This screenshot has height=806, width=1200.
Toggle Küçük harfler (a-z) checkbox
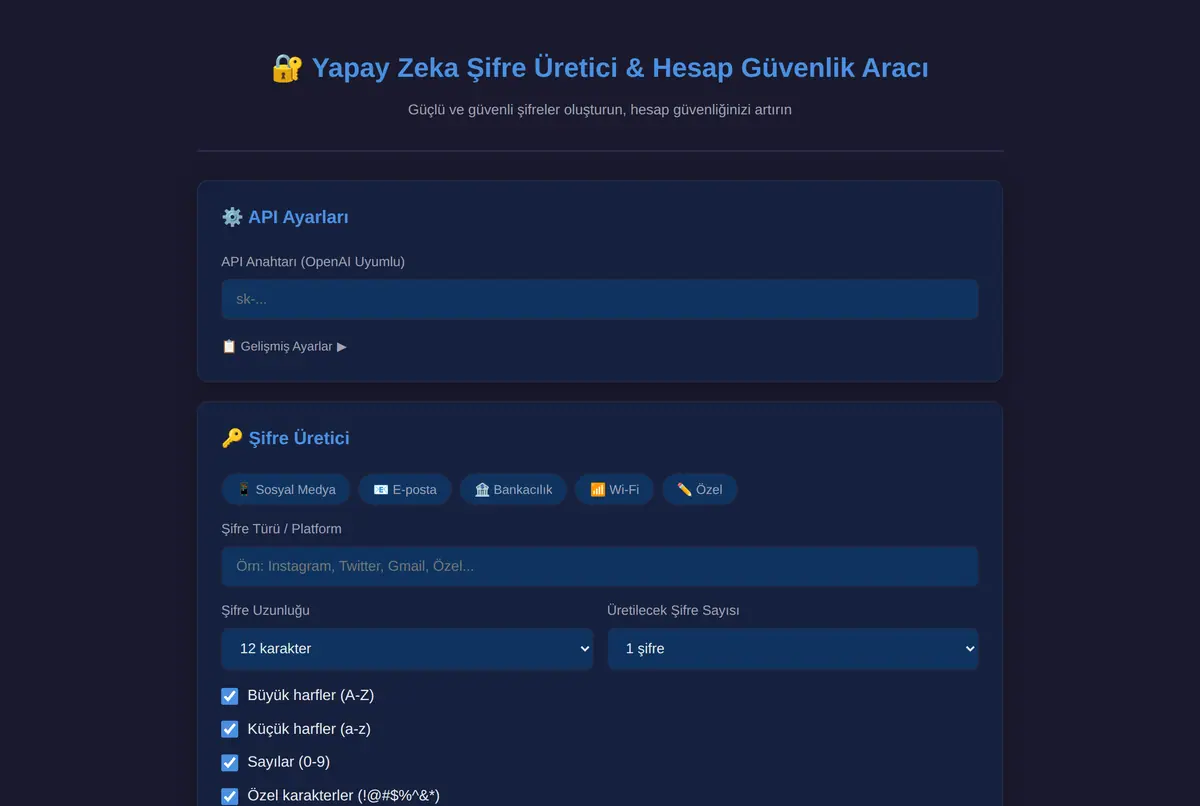[x=230, y=729]
